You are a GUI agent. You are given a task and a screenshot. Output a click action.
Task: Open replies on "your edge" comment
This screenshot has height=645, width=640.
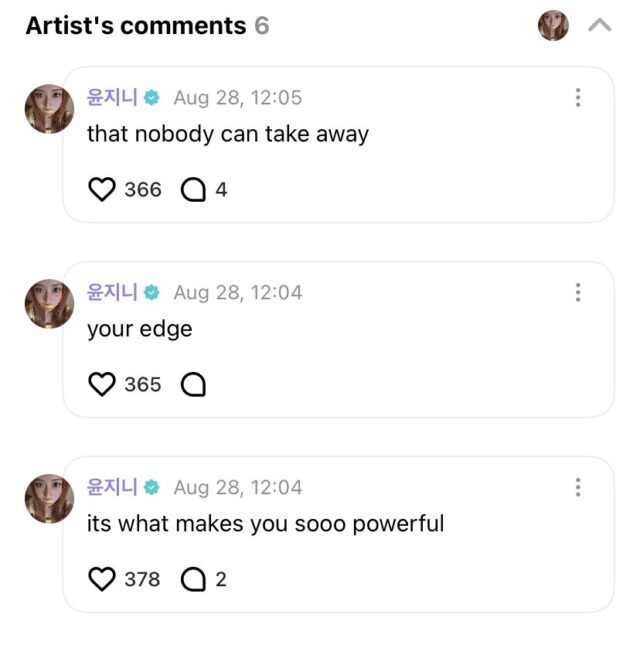coord(193,384)
